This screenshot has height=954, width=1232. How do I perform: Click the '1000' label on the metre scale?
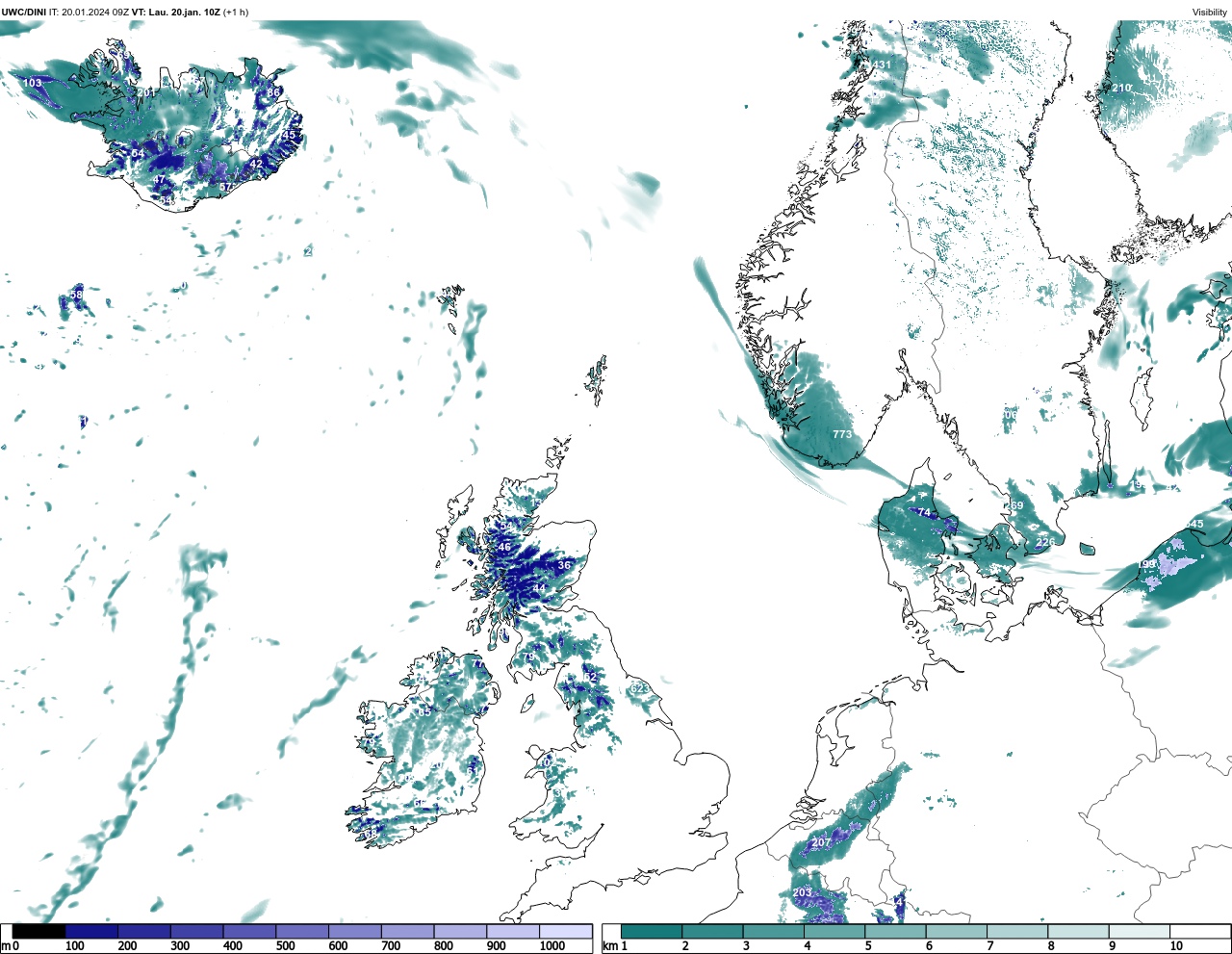552,946
